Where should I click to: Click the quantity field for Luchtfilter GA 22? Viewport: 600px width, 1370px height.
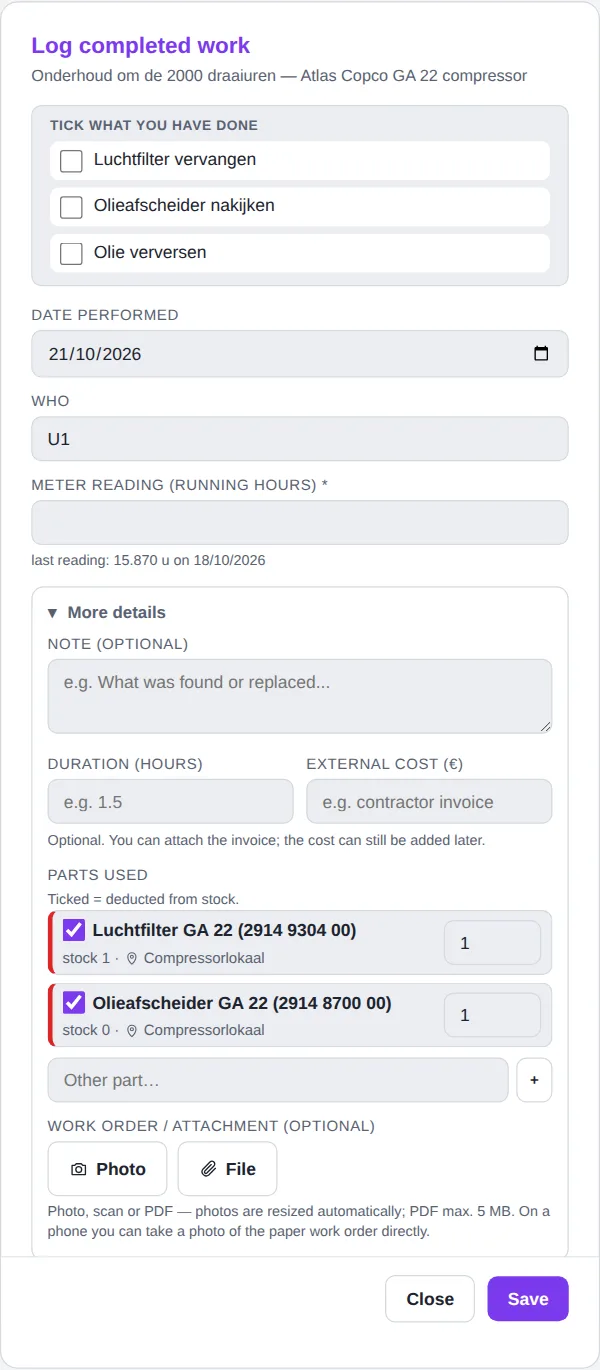click(x=492, y=943)
